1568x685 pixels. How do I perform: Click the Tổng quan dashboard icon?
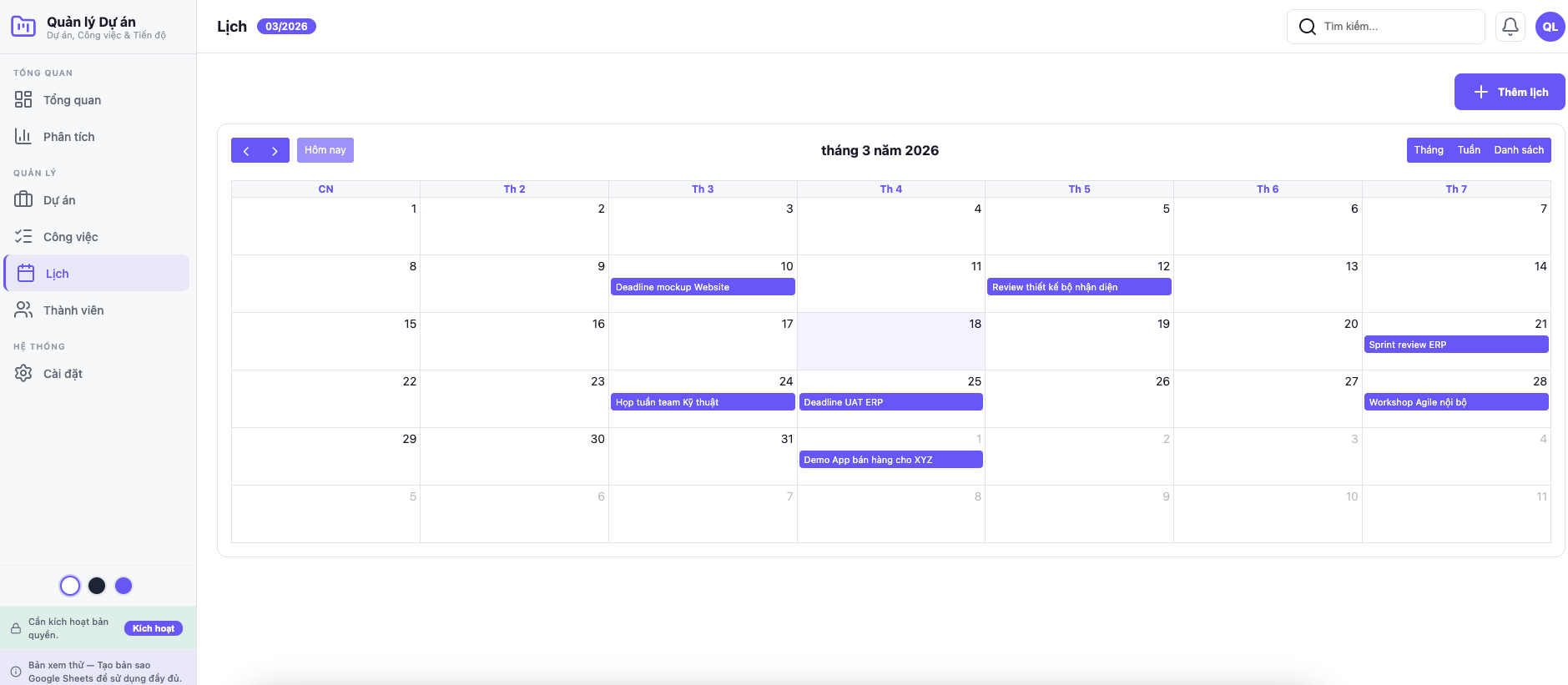coord(23,100)
